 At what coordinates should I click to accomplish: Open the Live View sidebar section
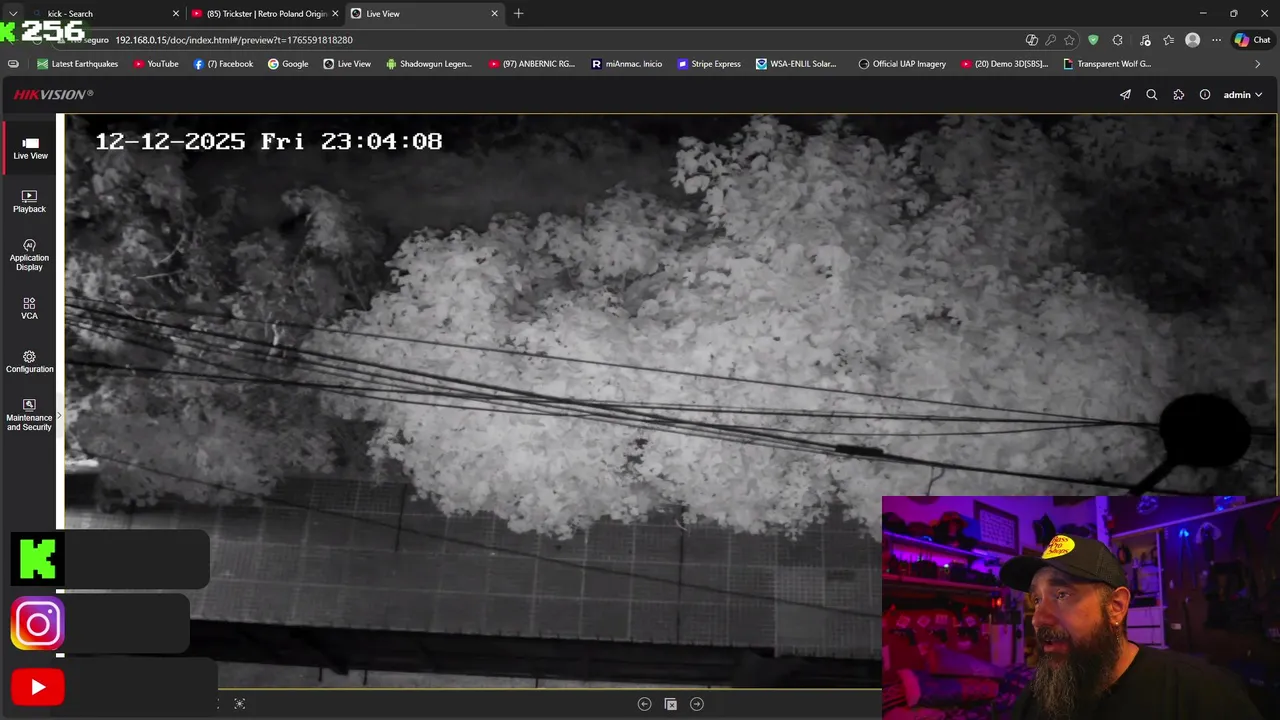30,148
